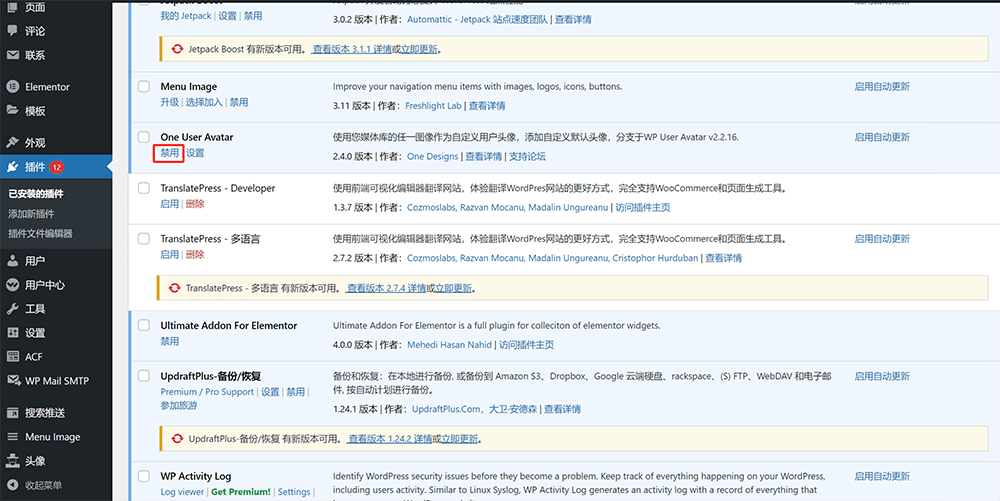Open the 外观 menu label in sidebar
The image size is (1000, 501).
click(x=35, y=143)
